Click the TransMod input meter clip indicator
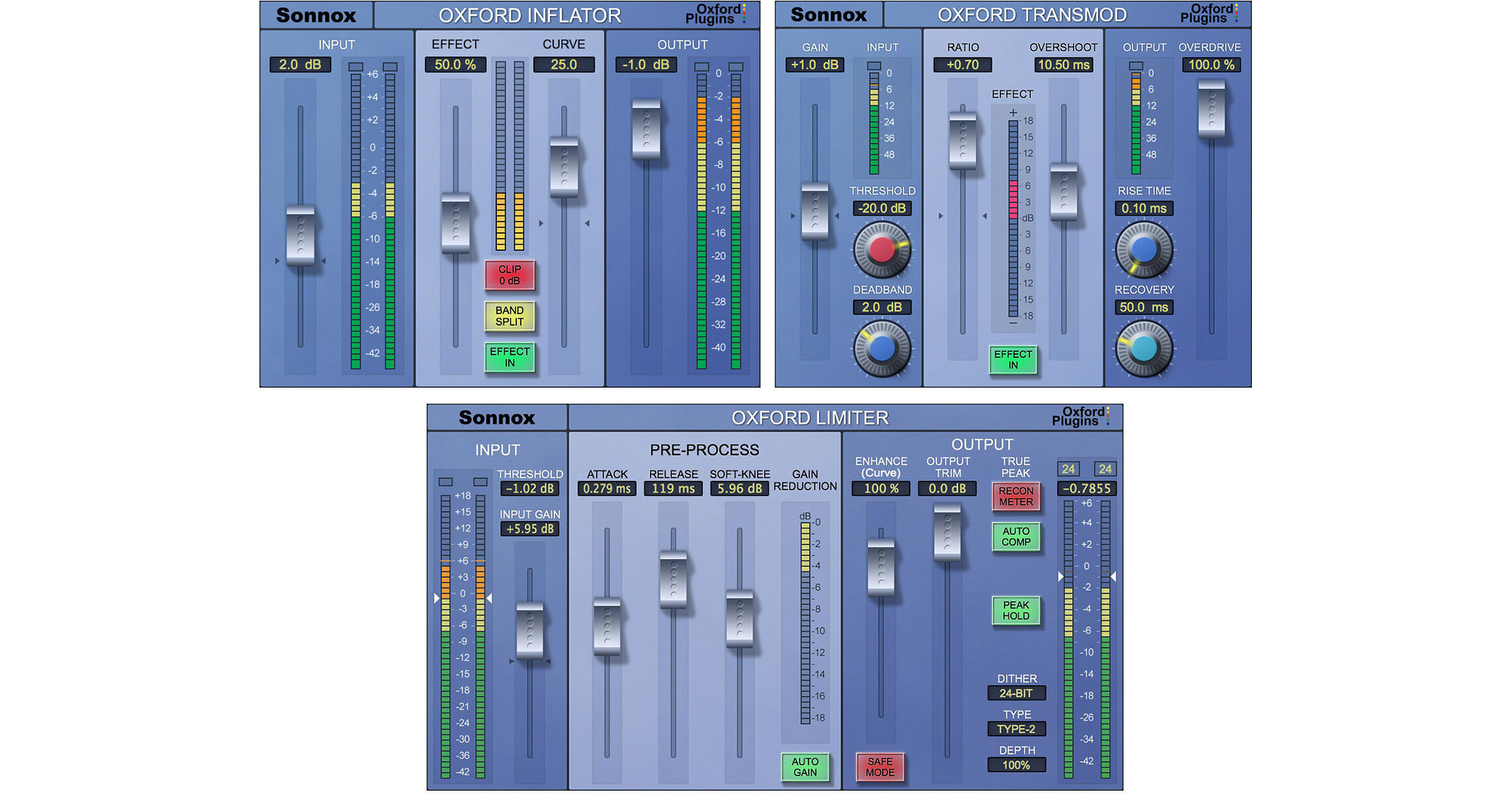Screen dimensions: 1512x794 (x=874, y=66)
